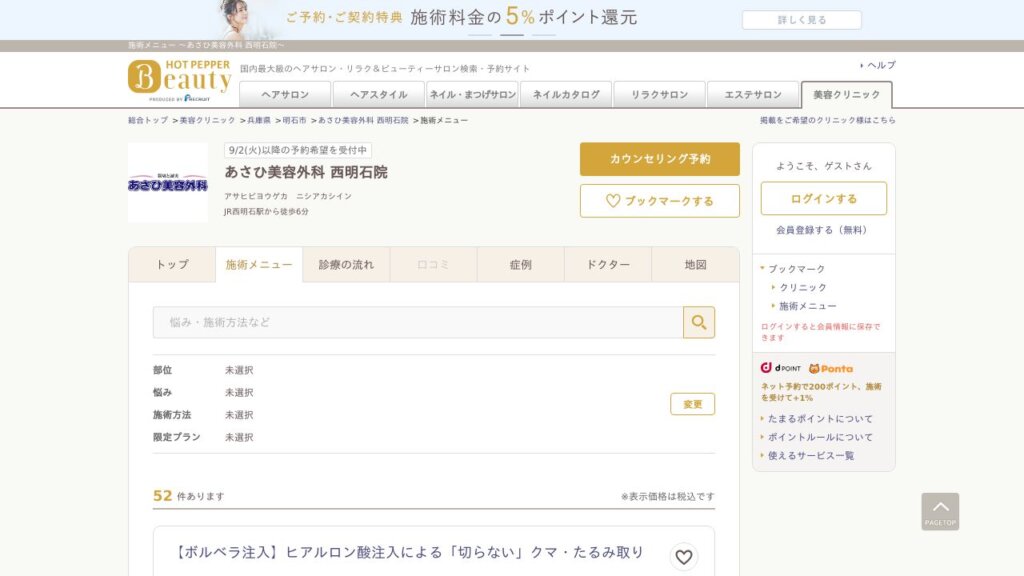
Task: Switch to the 診療の流れ tab
Action: pyautogui.click(x=345, y=264)
